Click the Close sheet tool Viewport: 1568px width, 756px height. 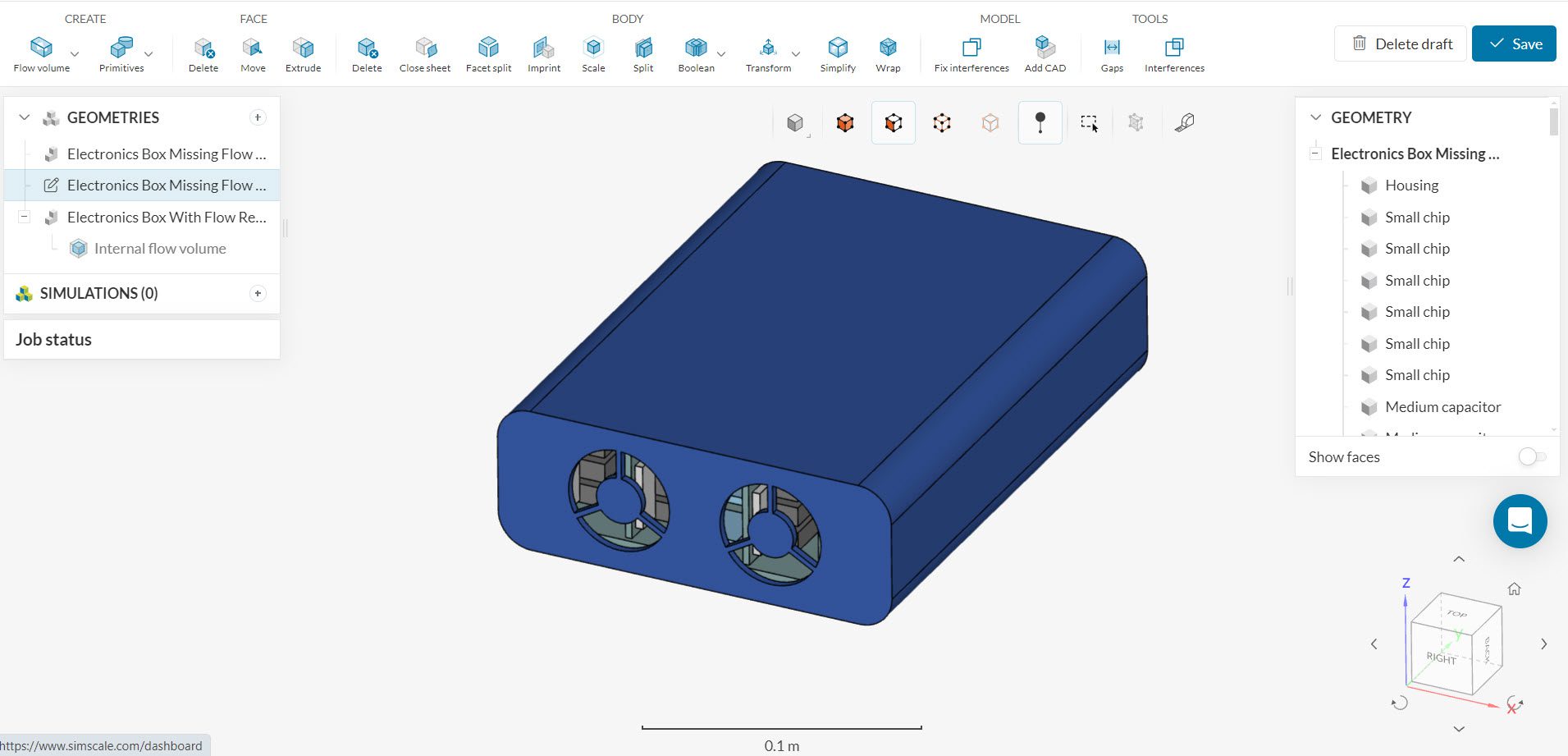[x=425, y=48]
